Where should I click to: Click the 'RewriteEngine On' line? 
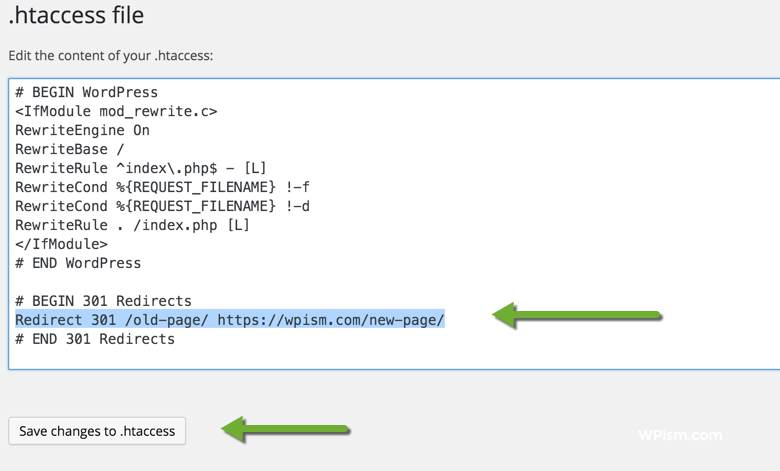[x=82, y=130]
